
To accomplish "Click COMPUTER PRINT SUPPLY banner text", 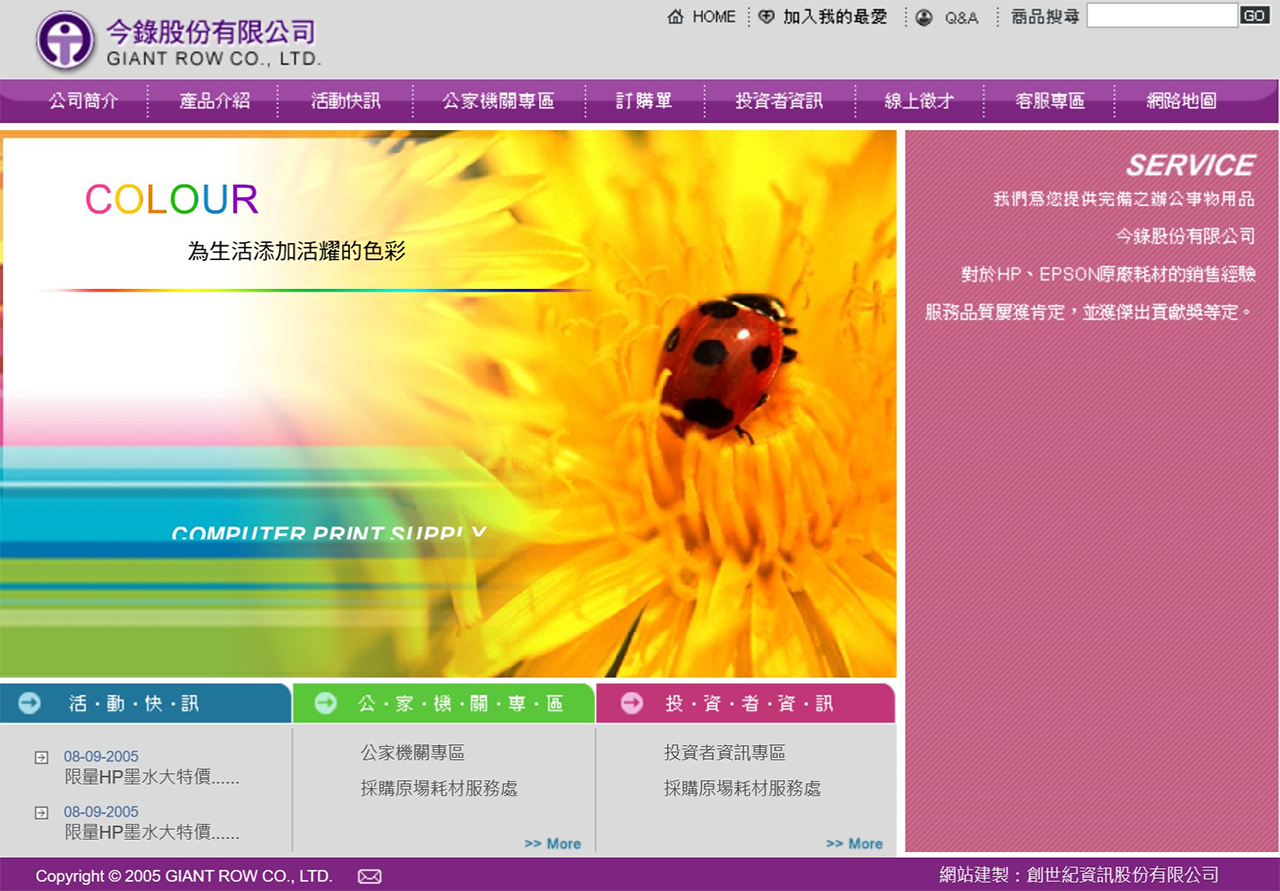I will point(329,533).
